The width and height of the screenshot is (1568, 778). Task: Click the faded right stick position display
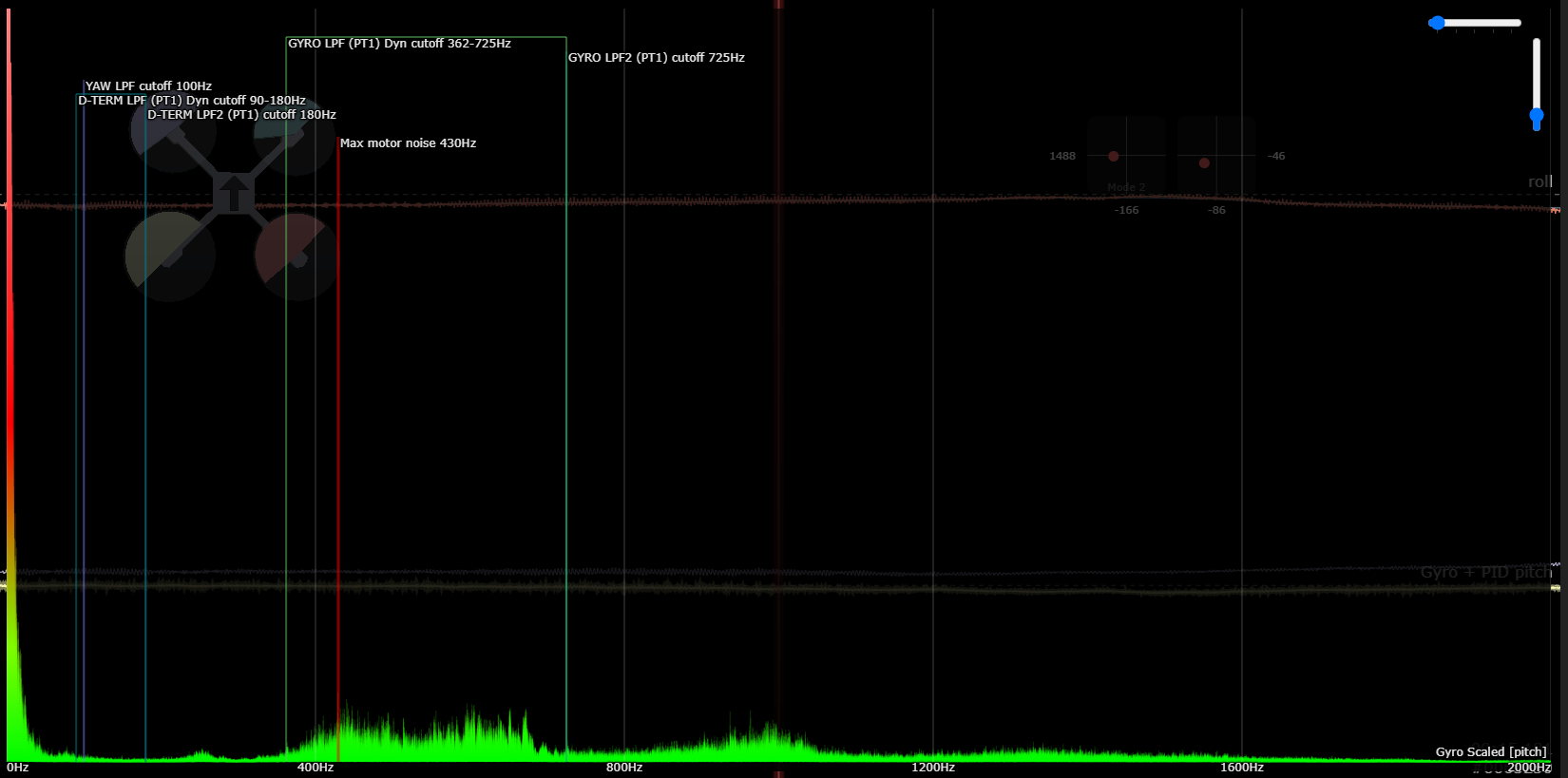click(1216, 156)
